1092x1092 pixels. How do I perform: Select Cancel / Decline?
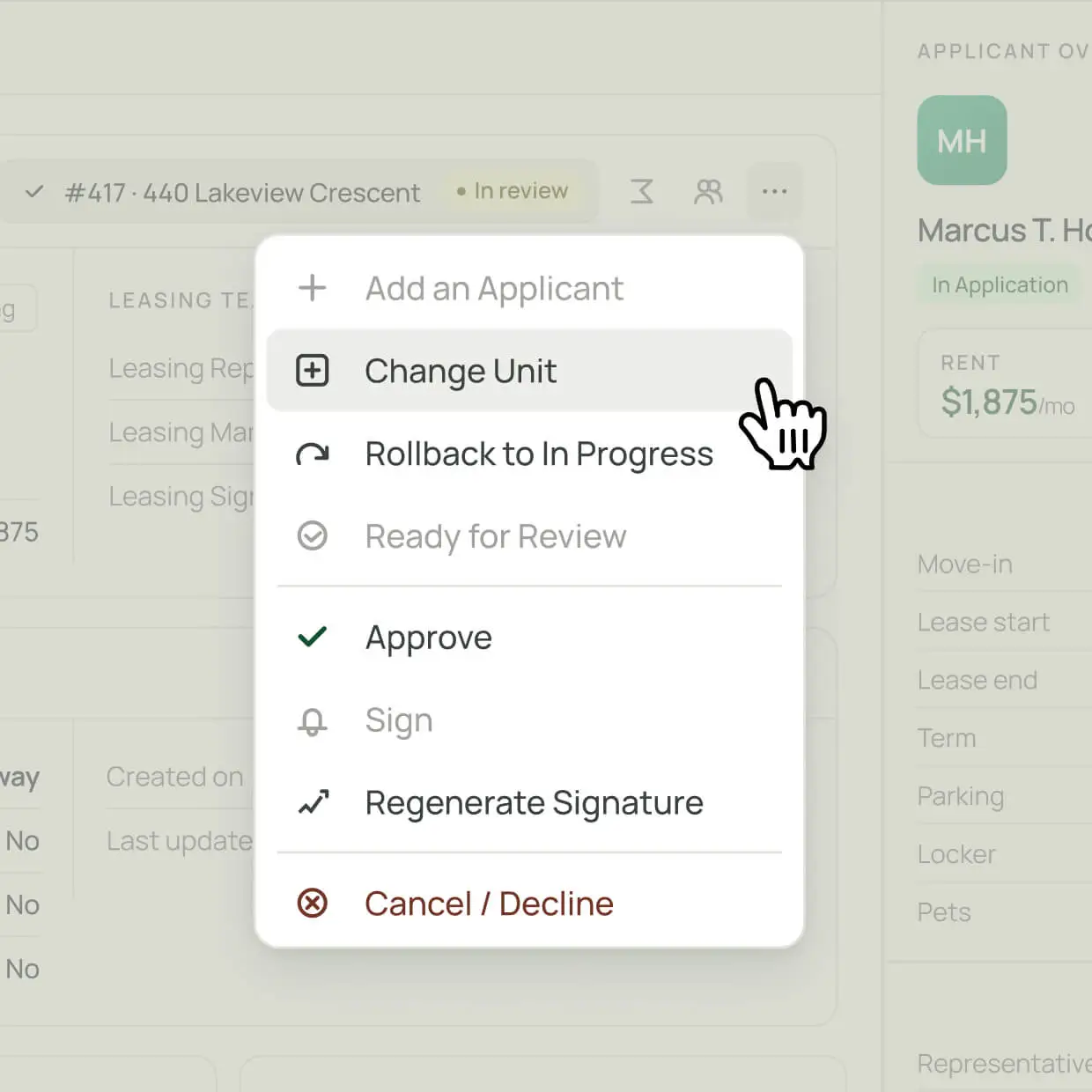coord(528,904)
